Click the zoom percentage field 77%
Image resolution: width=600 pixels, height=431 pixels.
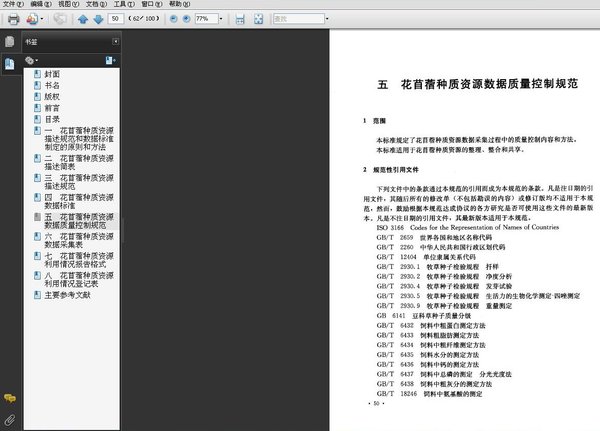(x=207, y=18)
